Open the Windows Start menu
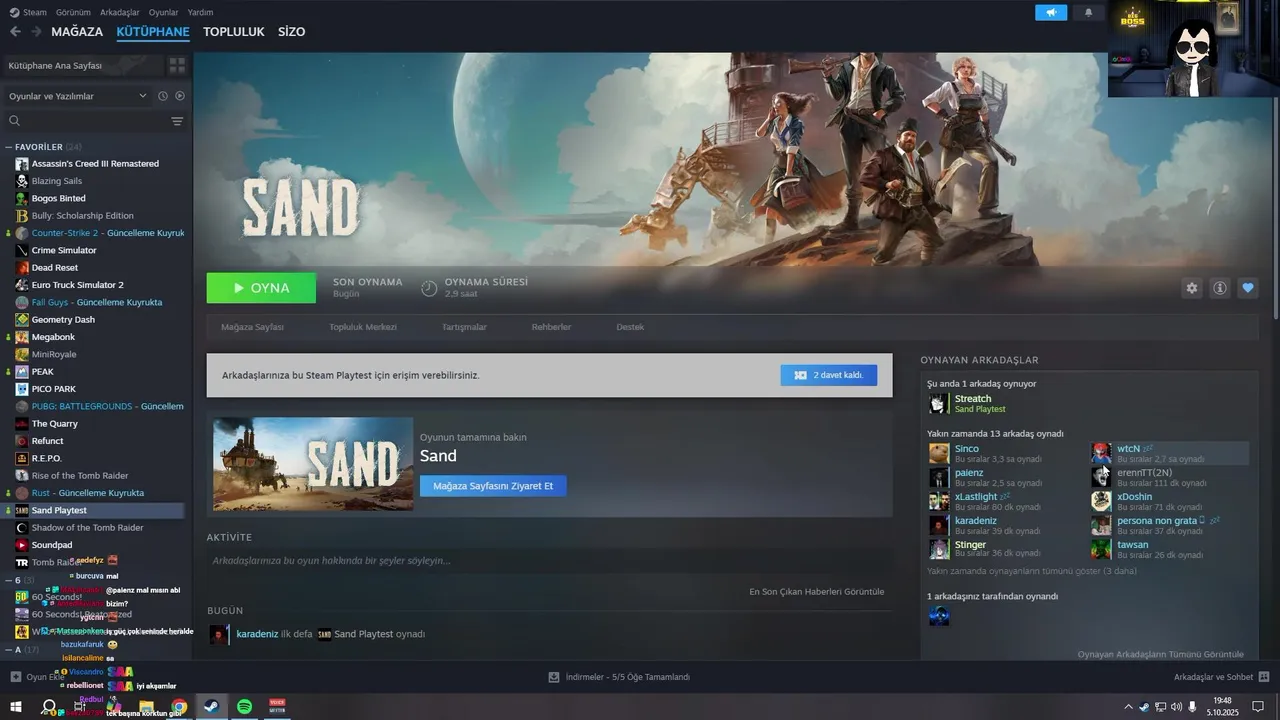The height and width of the screenshot is (720, 1280). pyautogui.click(x=16, y=706)
